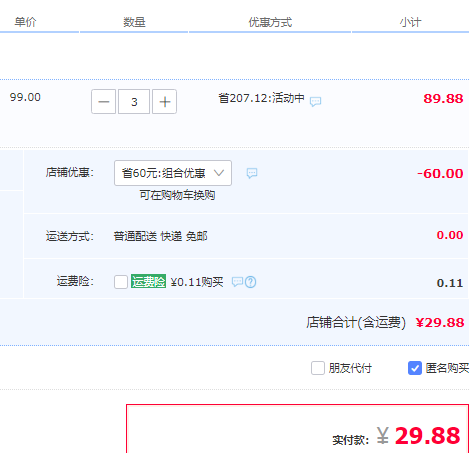Open the 省60元:组合优惠 dropdown
This screenshot has height=453, width=476.
173,173
